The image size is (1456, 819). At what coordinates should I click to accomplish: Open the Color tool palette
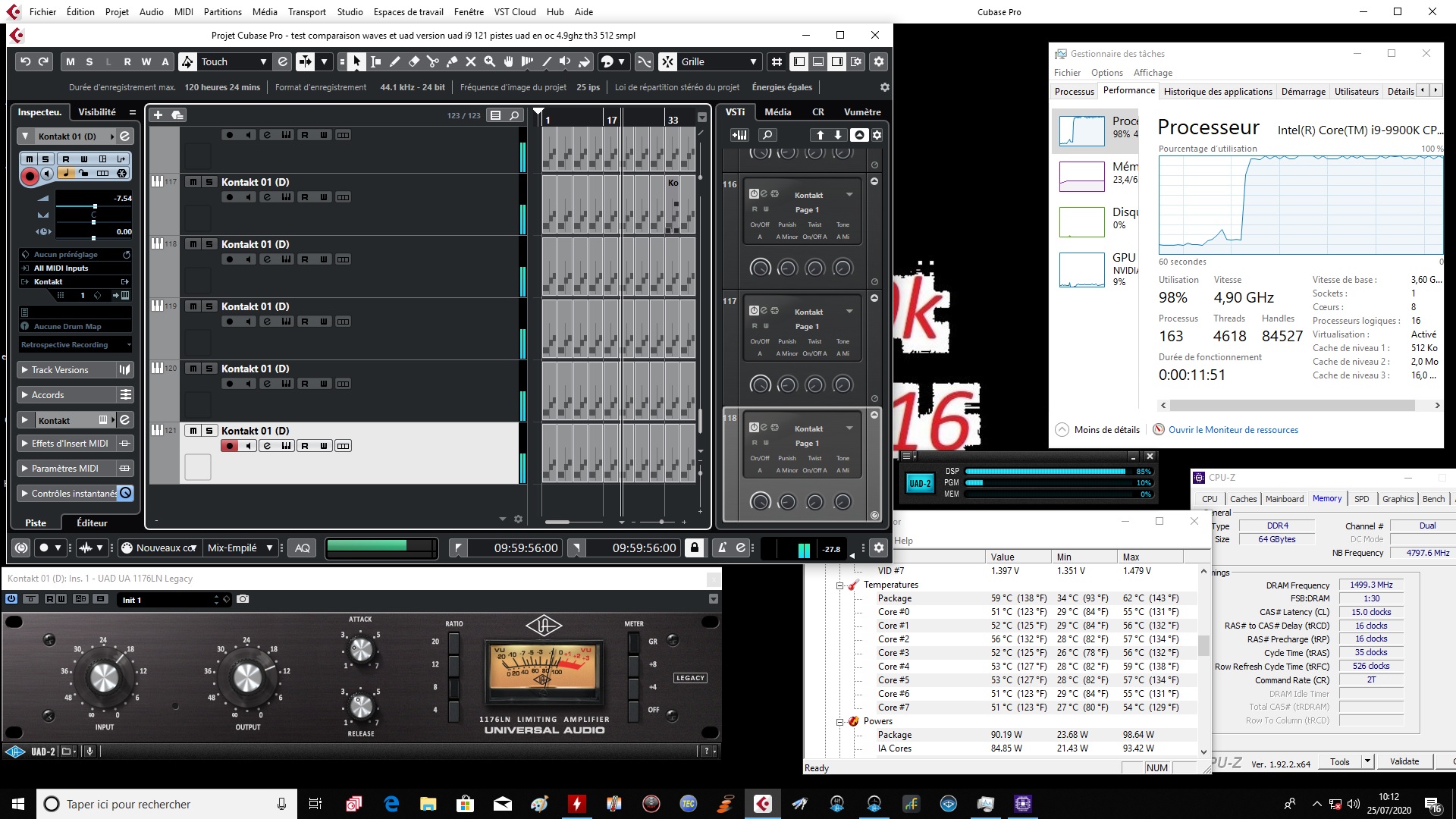coord(608,61)
